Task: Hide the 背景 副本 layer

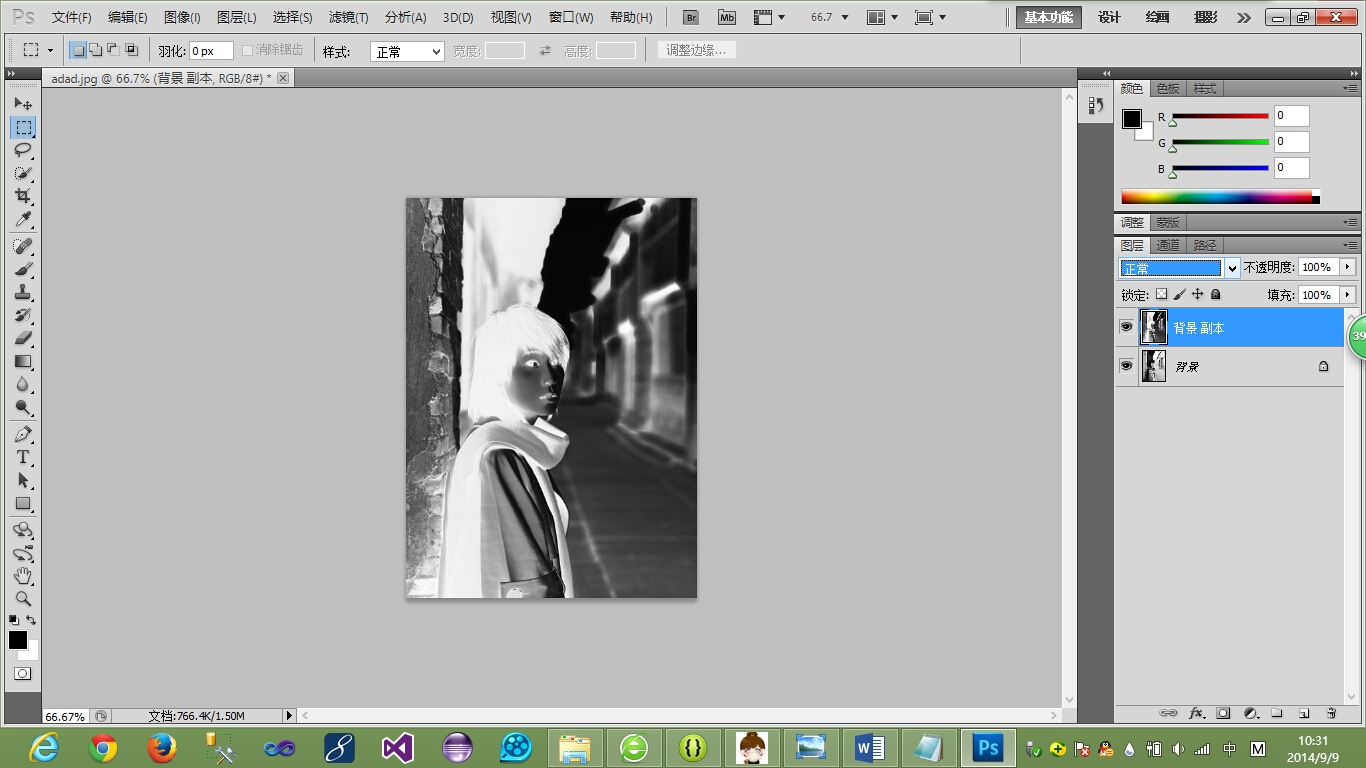Action: [x=1127, y=327]
